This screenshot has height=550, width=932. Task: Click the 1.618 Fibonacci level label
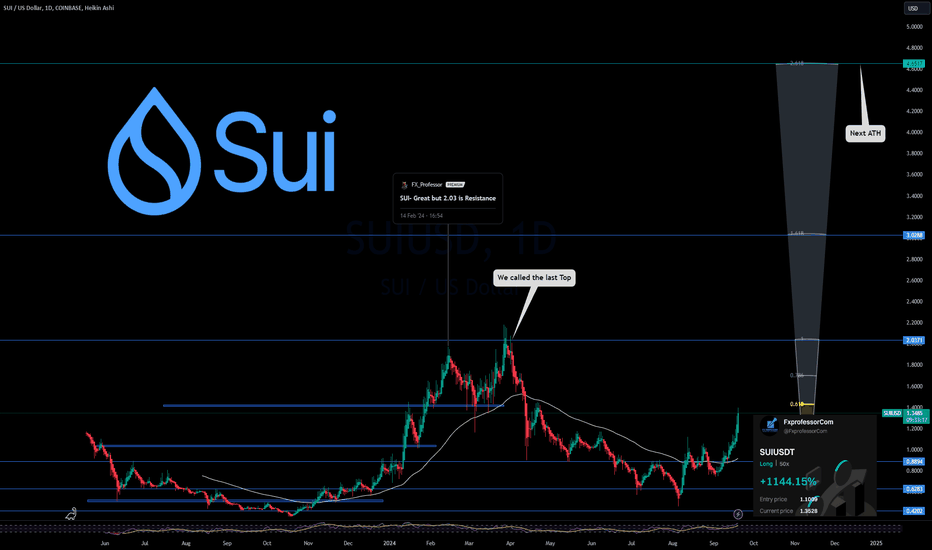tap(796, 234)
